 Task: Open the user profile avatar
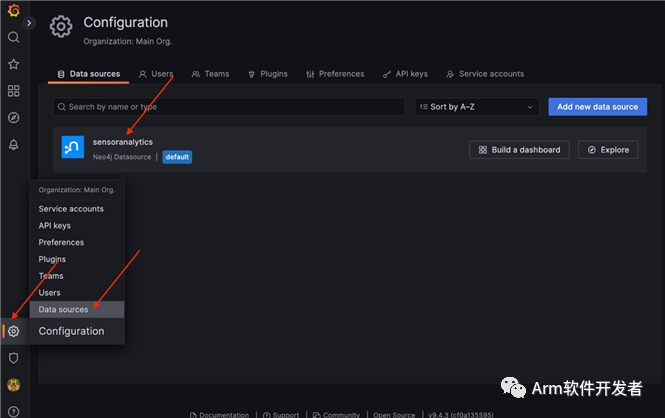point(14,385)
